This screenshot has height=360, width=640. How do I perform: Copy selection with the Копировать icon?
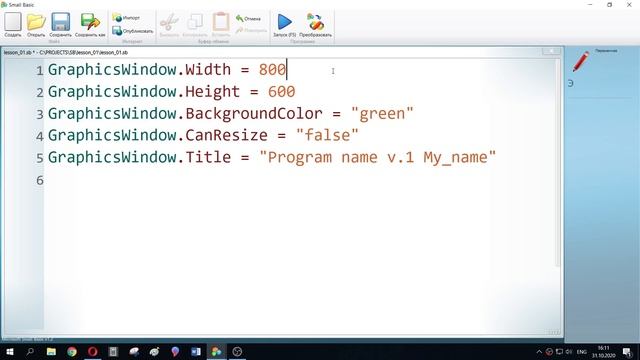195,24
